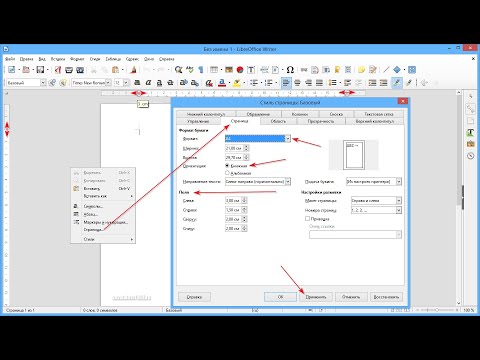
Task: Click the Justified alignment icon
Action: [x=319, y=83]
